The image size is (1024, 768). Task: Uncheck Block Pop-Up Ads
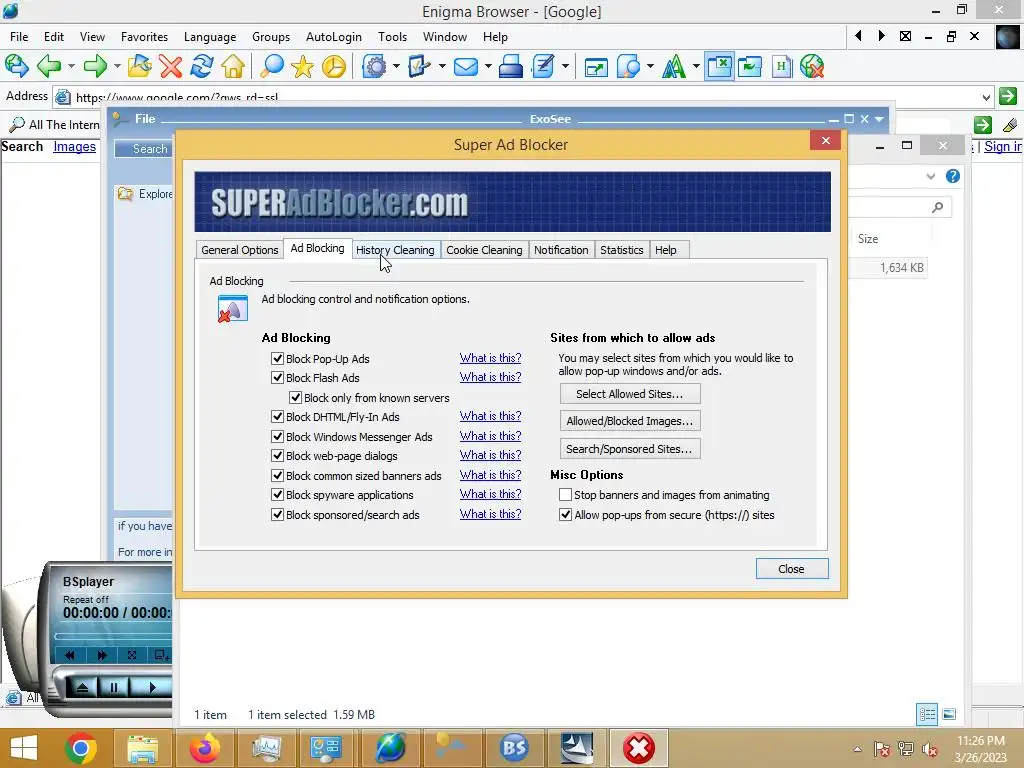pos(277,359)
